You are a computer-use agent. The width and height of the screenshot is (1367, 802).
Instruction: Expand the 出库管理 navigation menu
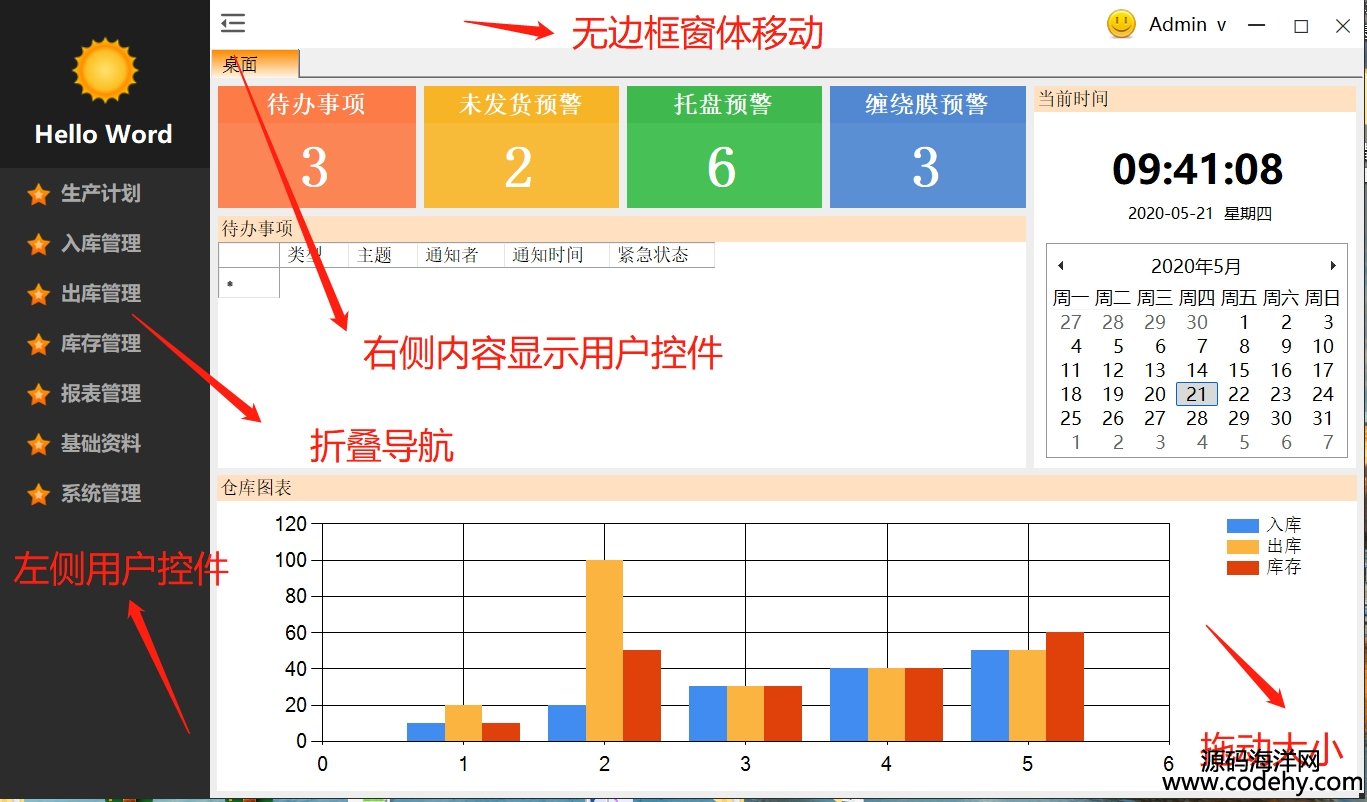point(100,294)
